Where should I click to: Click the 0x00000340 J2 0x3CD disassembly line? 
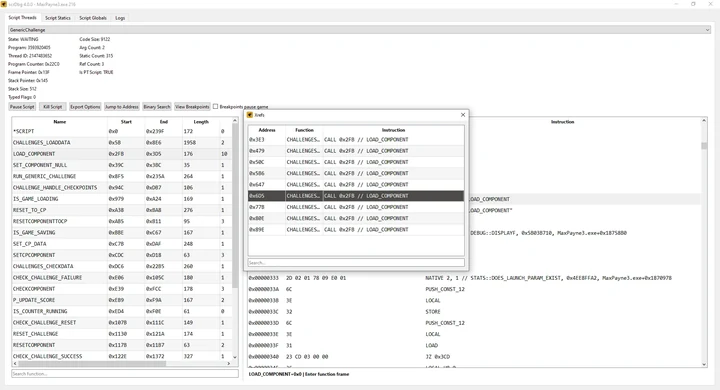(x=474, y=356)
